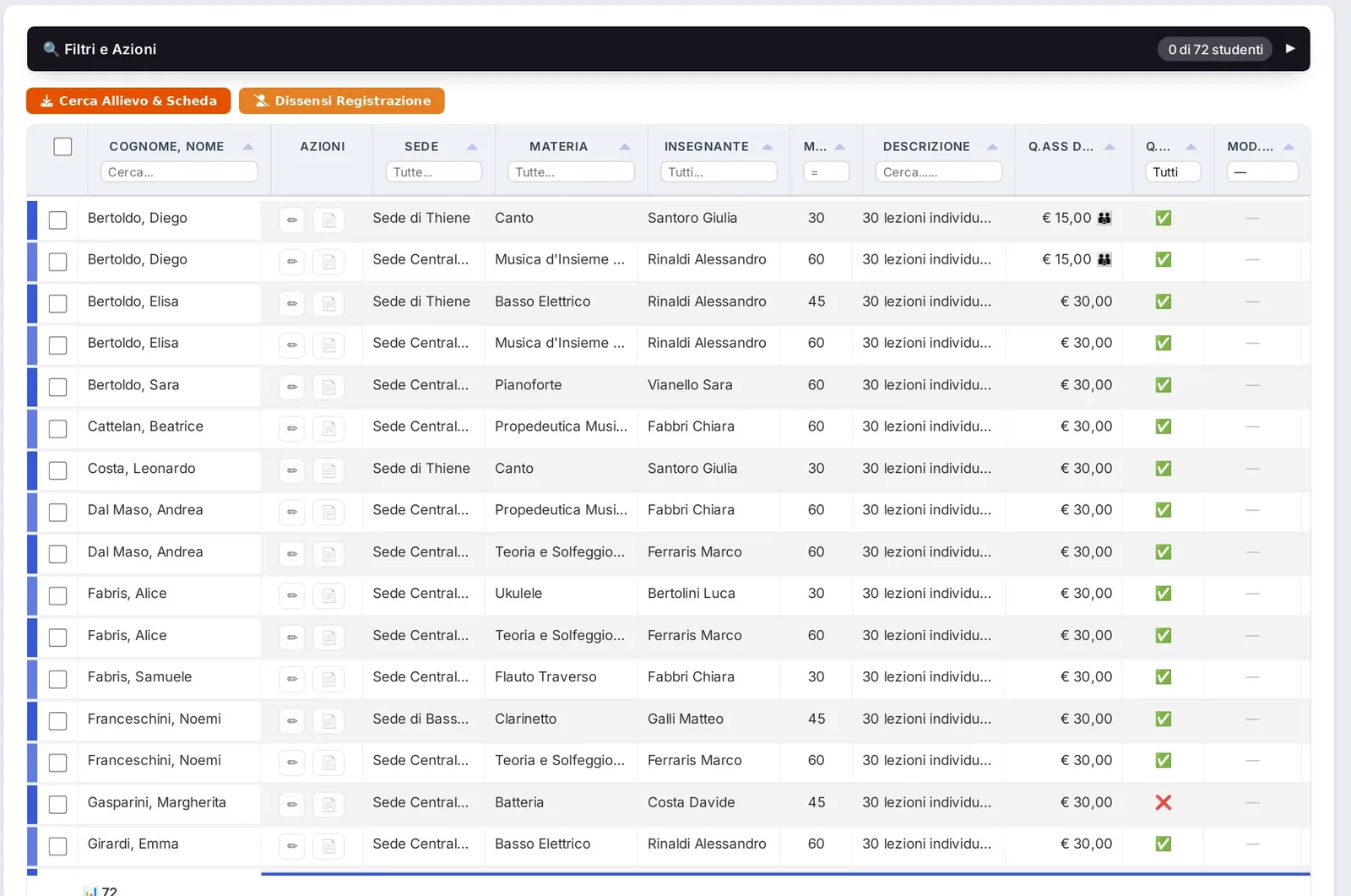The width and height of the screenshot is (1351, 896).
Task: Click the edit pencil in Gasparini Margherita row
Action: coord(291,804)
